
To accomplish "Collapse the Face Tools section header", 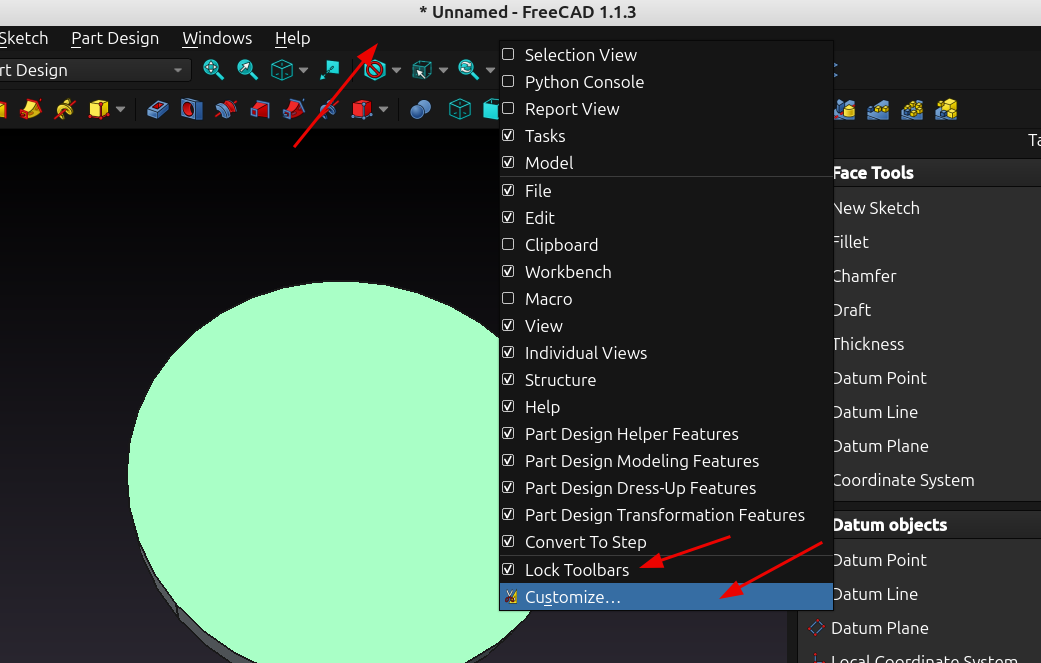I will click(937, 173).
